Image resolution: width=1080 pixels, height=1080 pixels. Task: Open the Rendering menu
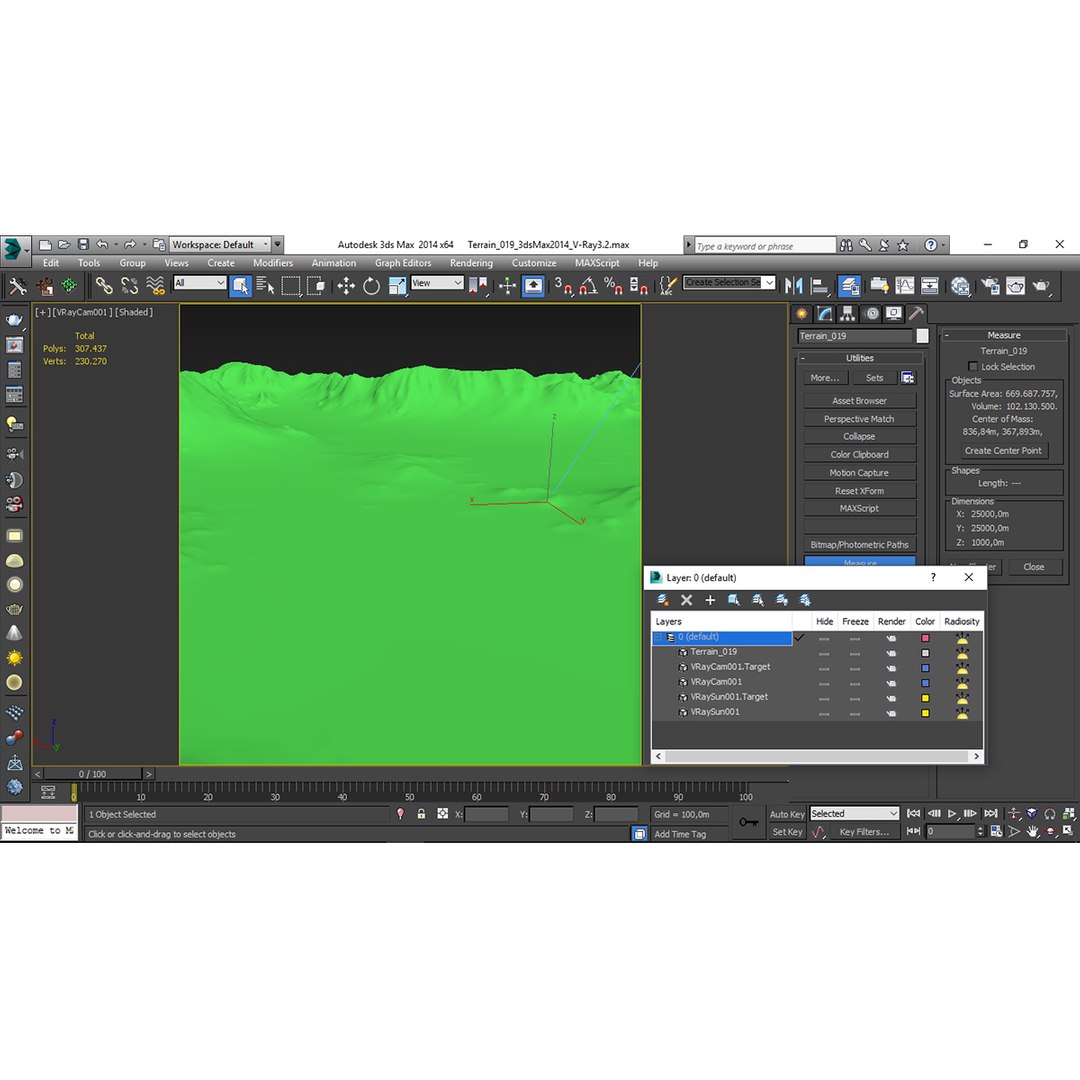point(471,263)
